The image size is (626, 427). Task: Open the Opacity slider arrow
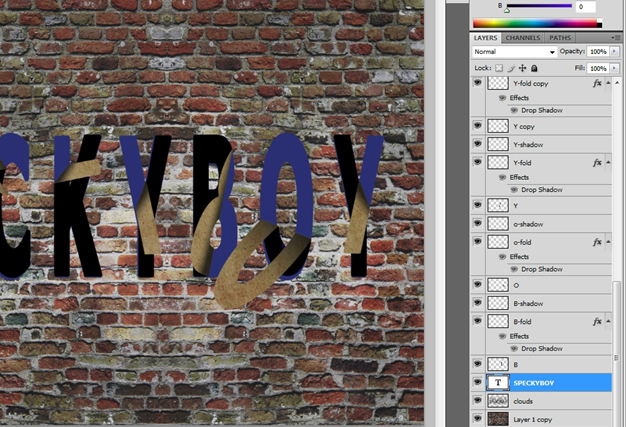coord(614,51)
